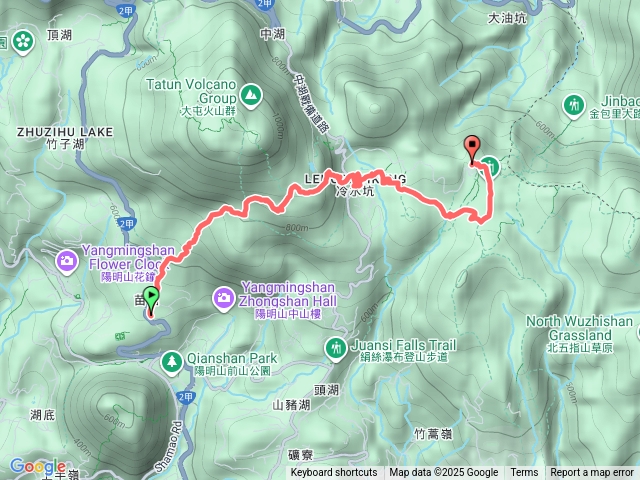Open Keyboard shortcuts

(334, 473)
